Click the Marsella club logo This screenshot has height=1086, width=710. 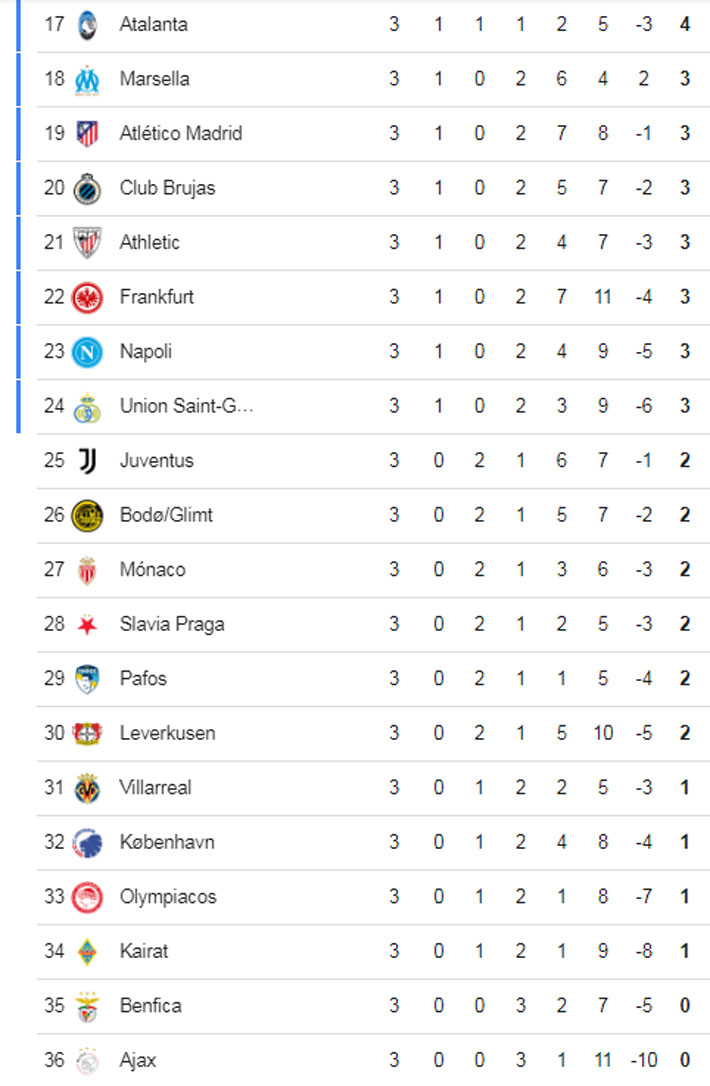click(88, 78)
